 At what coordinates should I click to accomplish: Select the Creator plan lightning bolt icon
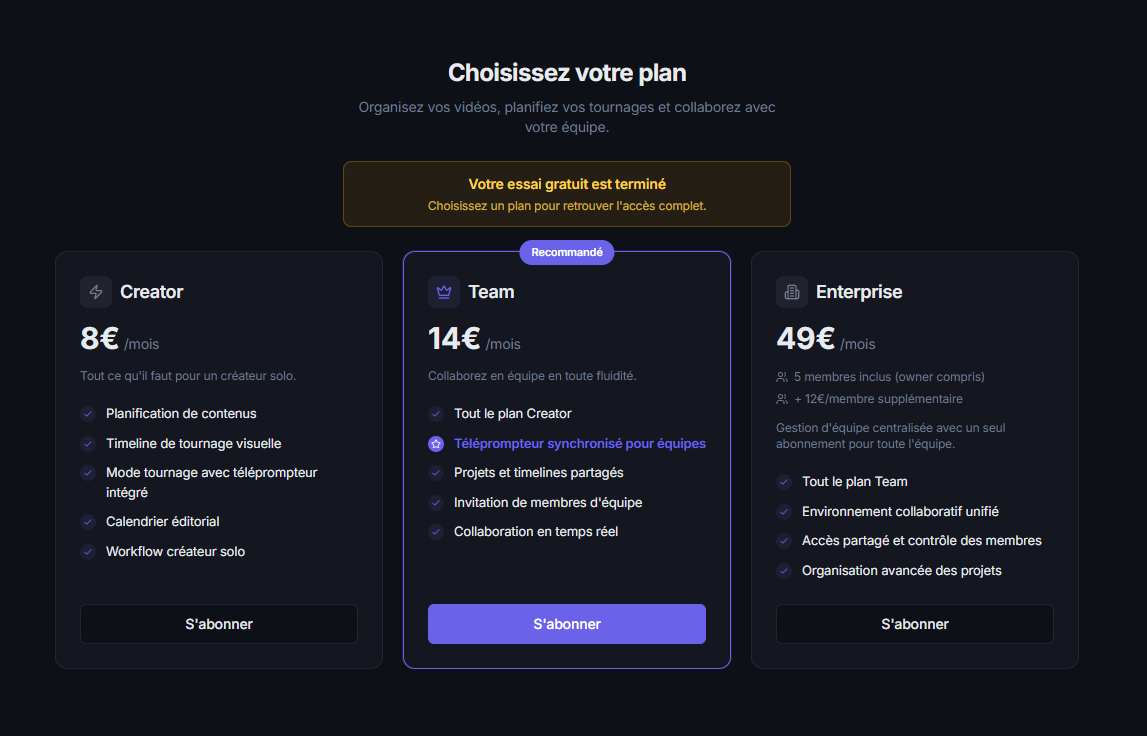click(x=94, y=291)
